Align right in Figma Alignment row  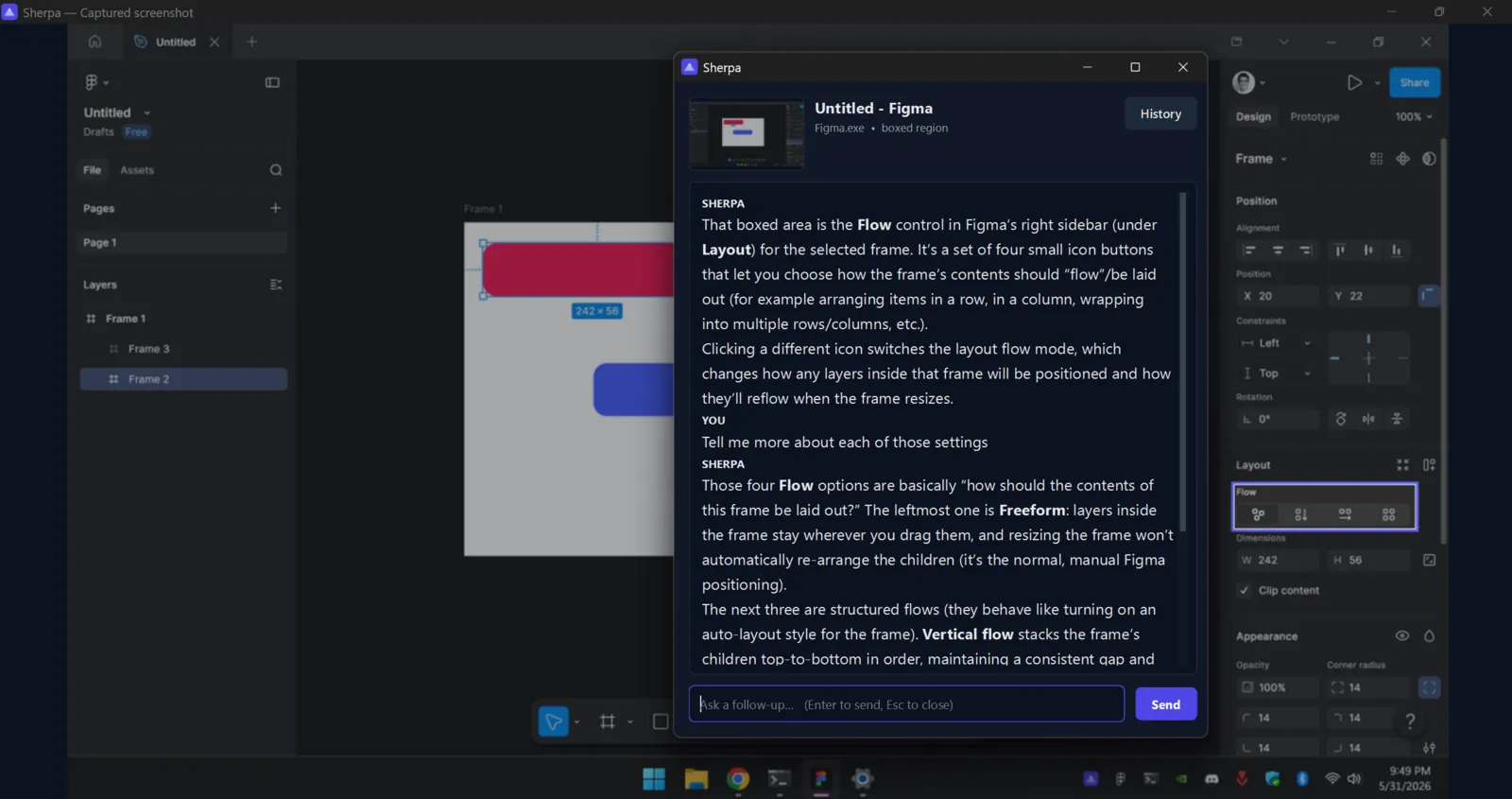(1305, 251)
